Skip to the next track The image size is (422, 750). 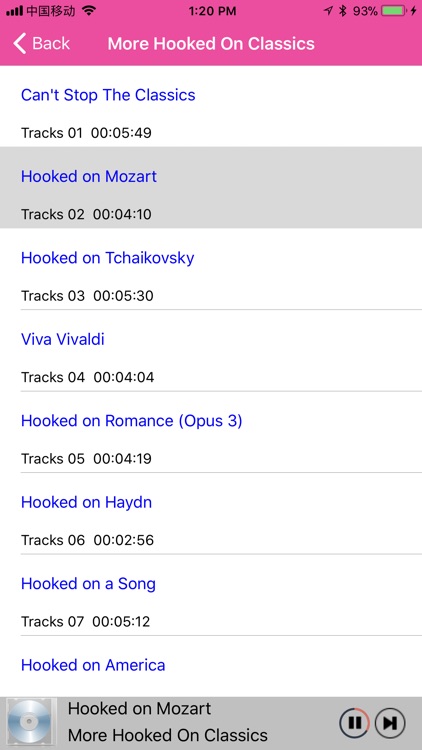tap(390, 723)
